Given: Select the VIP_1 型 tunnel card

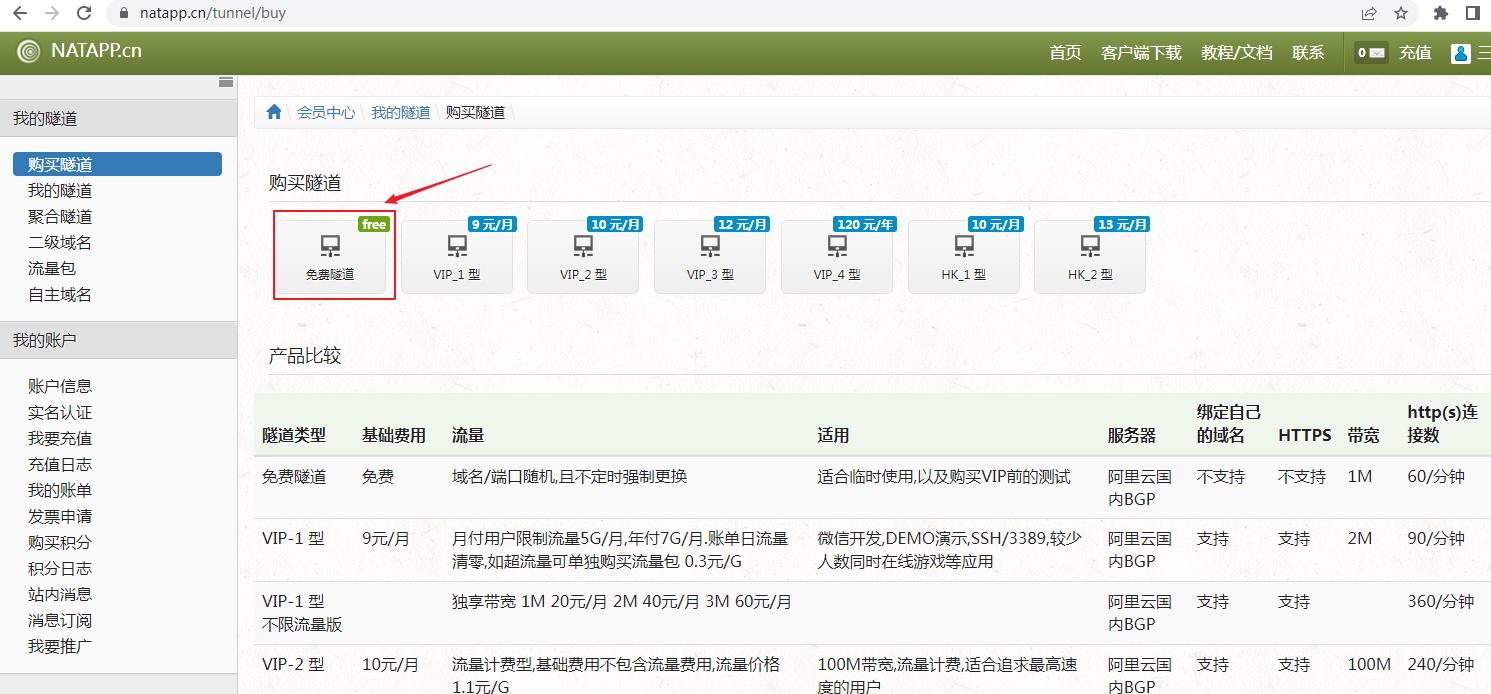Looking at the screenshot, I should click(457, 256).
